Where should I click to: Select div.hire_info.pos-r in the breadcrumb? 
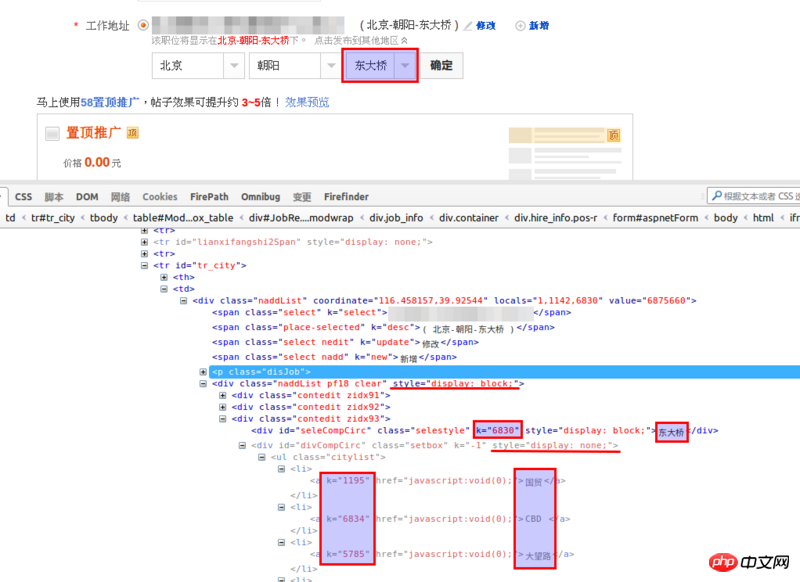point(556,218)
